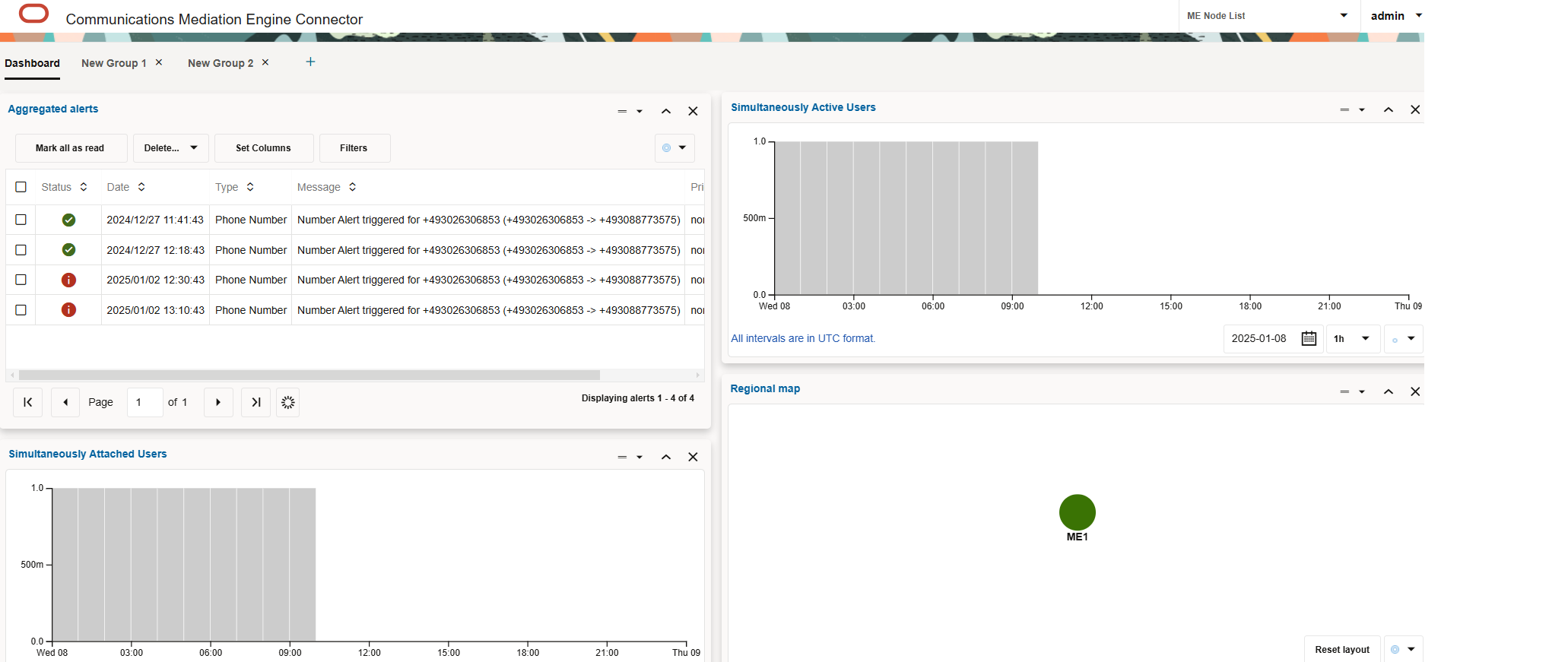This screenshot has width=1568, height=662.
Task: Click read status icon for 12:18:43 alert
Action: pos(68,249)
